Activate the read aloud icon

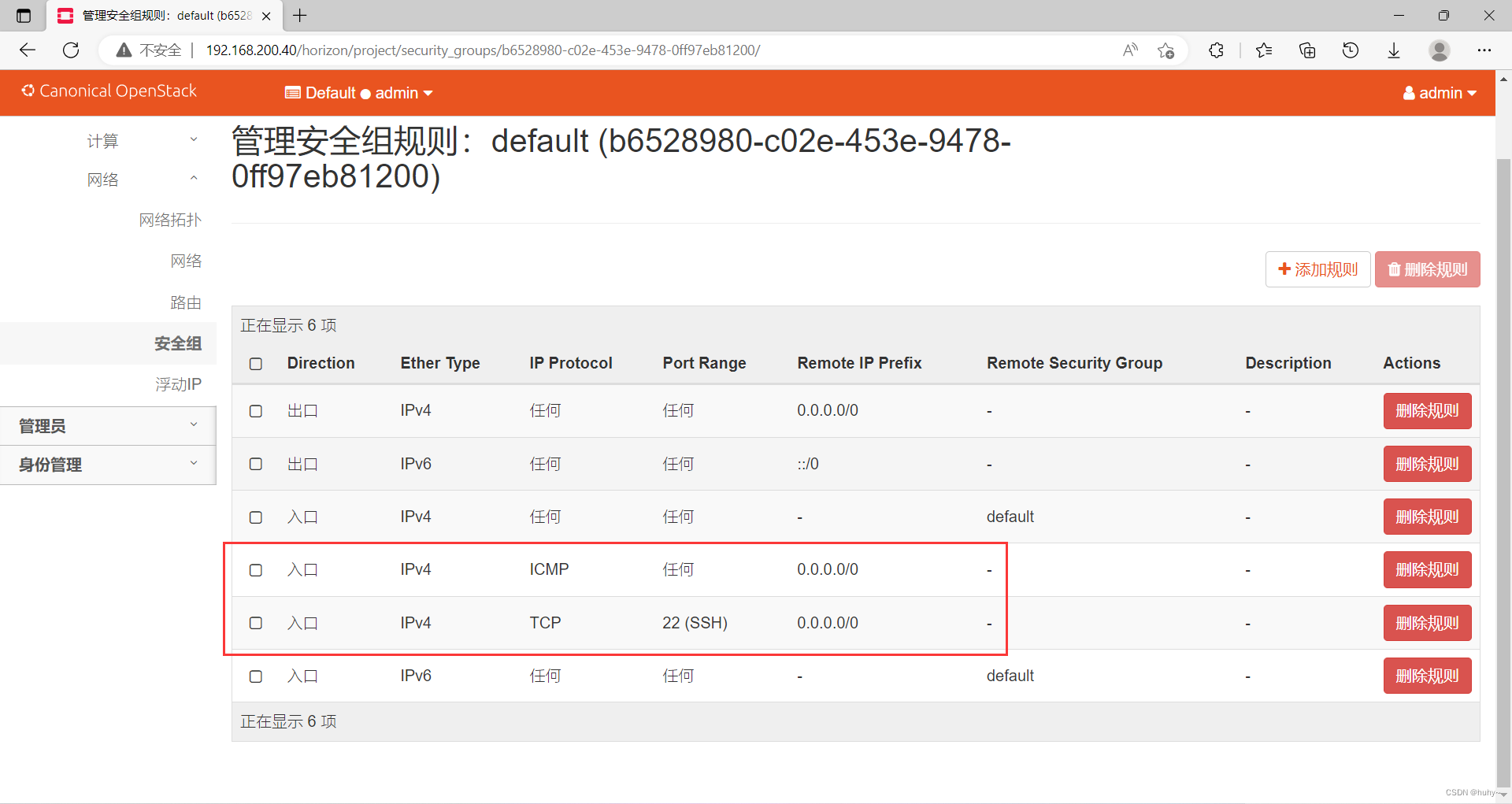tap(1130, 50)
